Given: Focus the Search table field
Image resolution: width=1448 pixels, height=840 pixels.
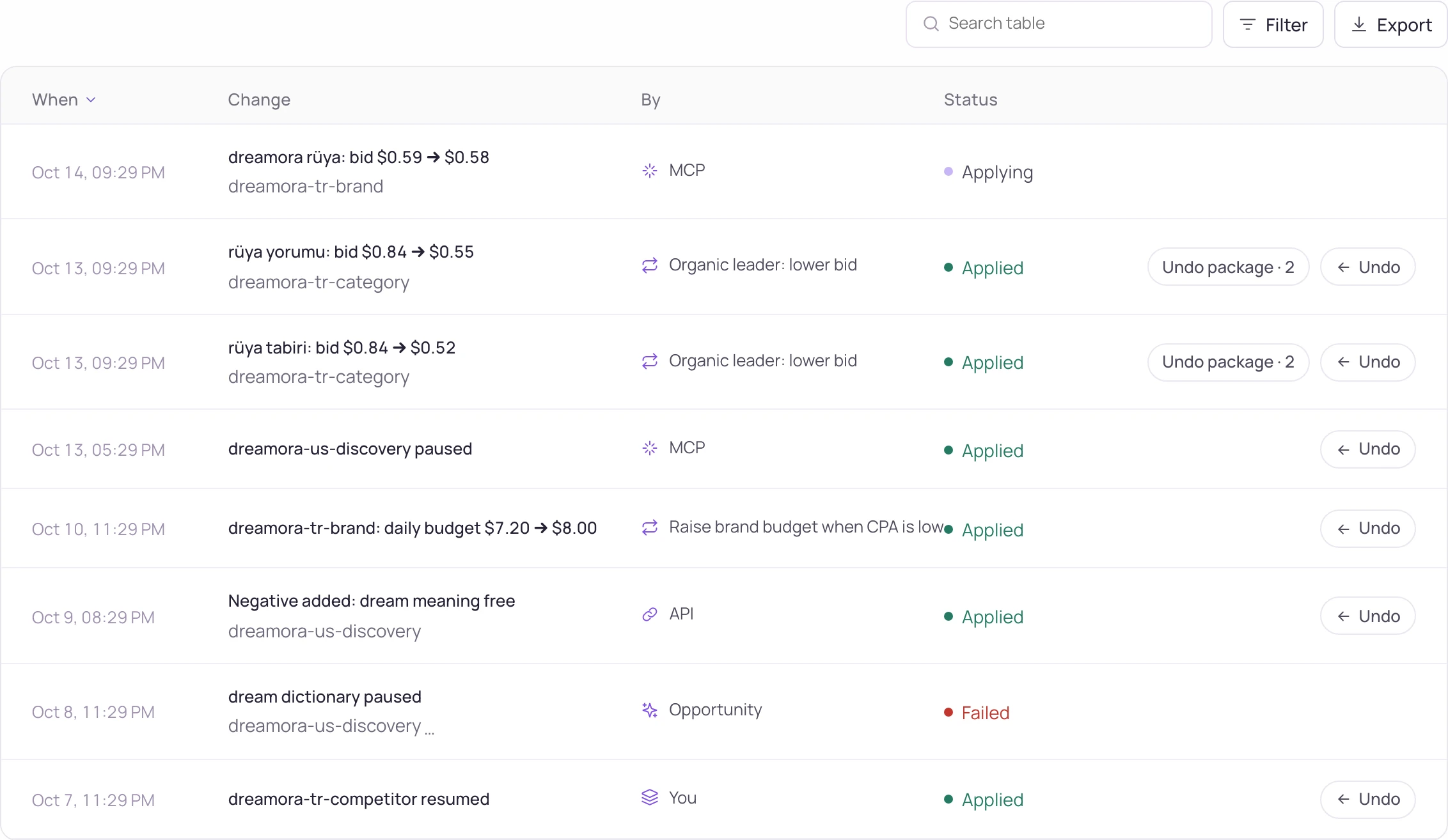Looking at the screenshot, I should click(1059, 24).
